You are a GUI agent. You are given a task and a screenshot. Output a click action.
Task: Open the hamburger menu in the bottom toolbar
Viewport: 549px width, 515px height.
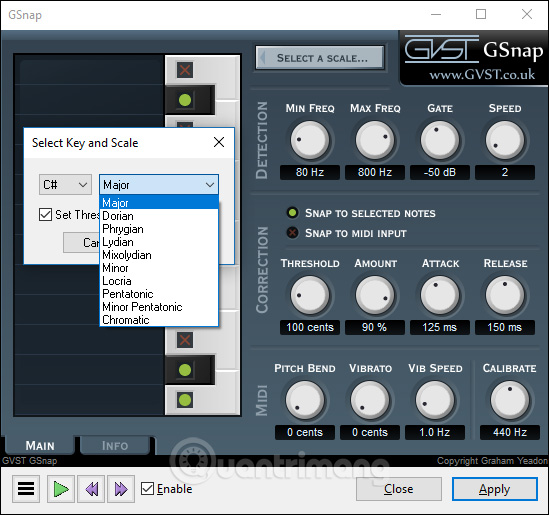pos(26,489)
